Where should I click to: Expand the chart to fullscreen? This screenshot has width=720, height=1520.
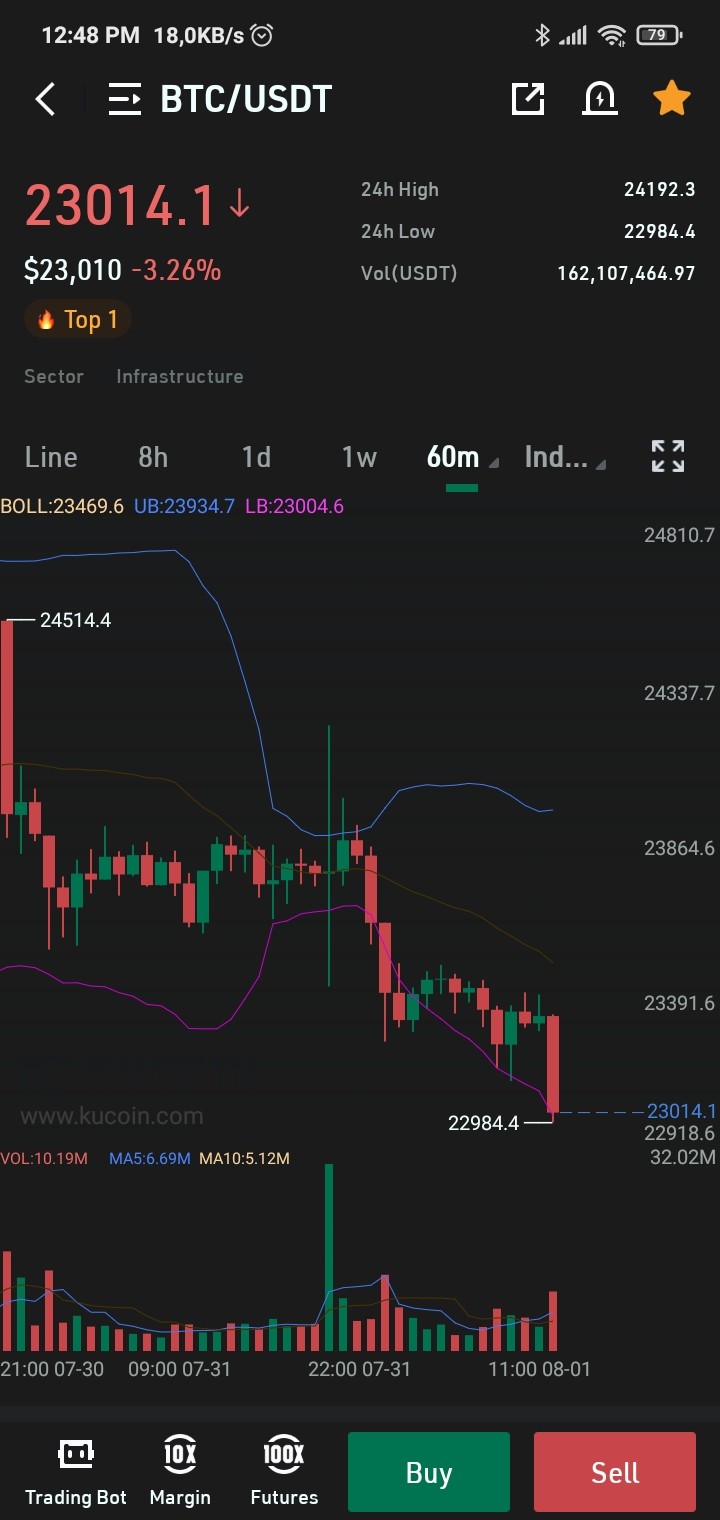click(668, 456)
